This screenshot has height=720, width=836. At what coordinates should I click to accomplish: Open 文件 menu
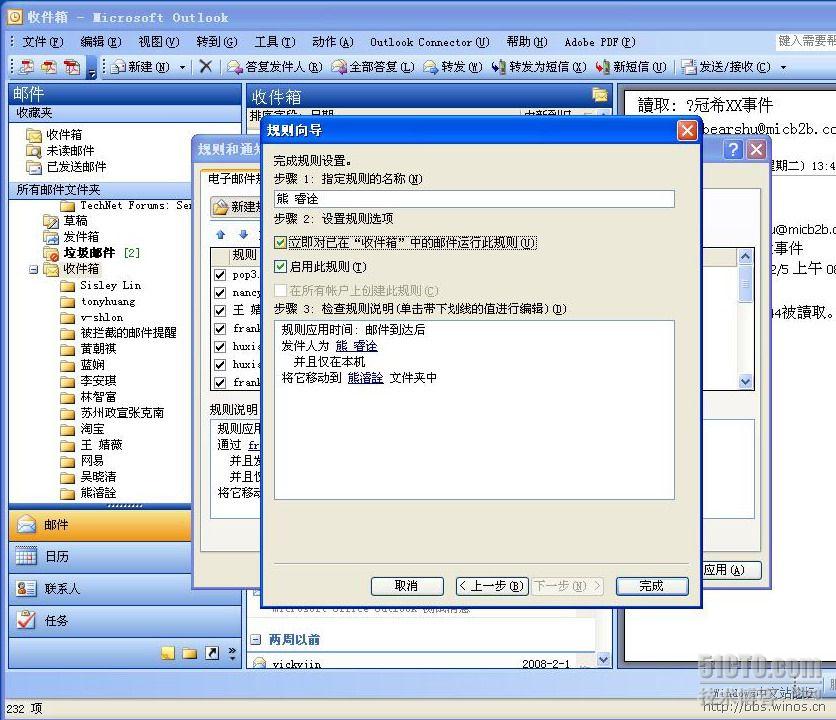(x=43, y=42)
